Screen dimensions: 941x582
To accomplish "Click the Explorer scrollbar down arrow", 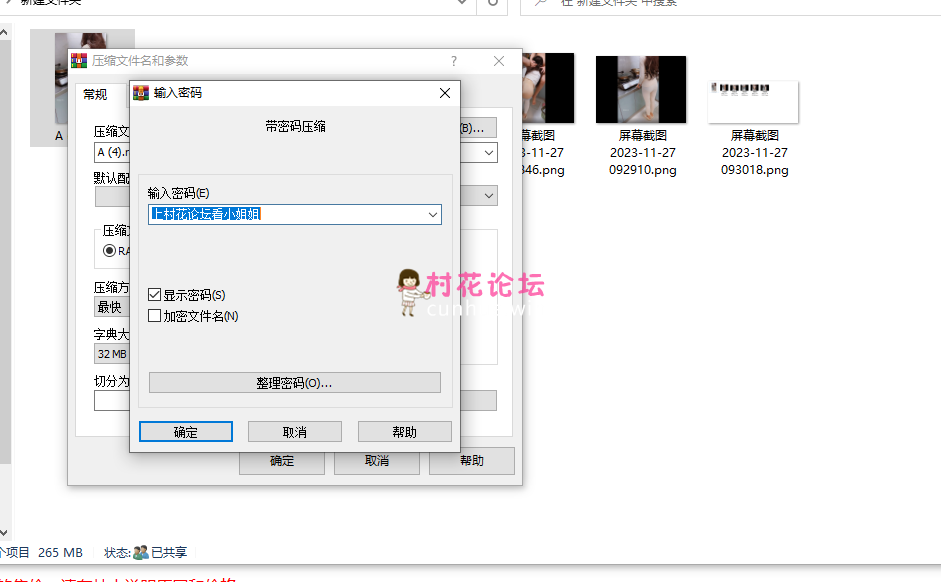I will tap(4, 532).
